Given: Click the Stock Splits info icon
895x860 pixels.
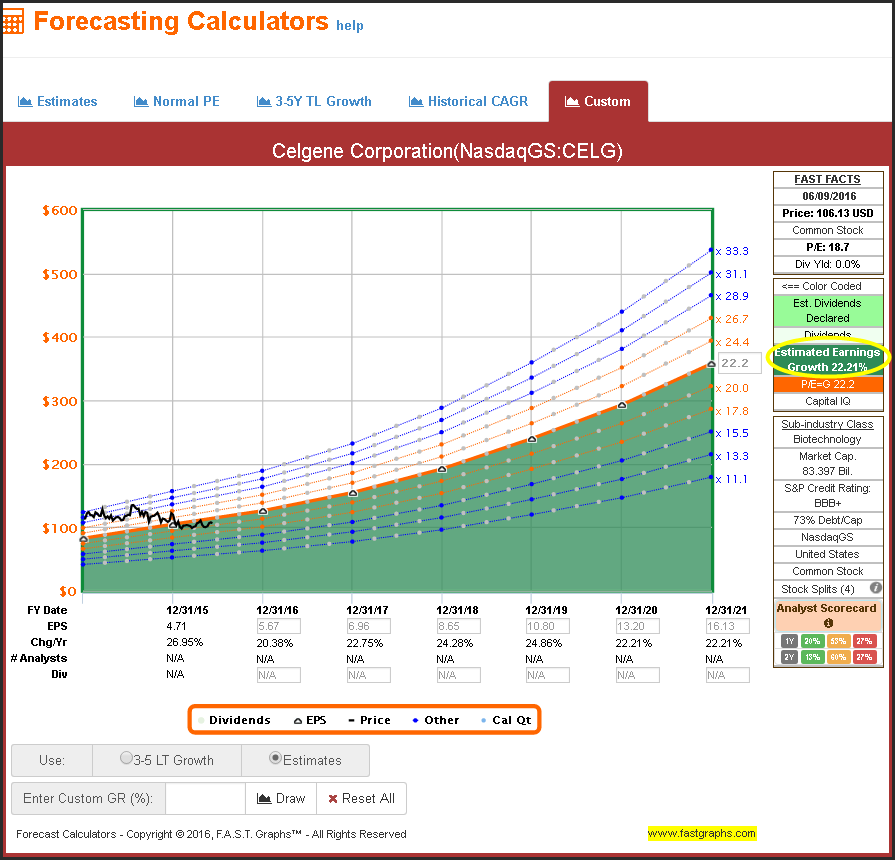Looking at the screenshot, I should pos(876,588).
